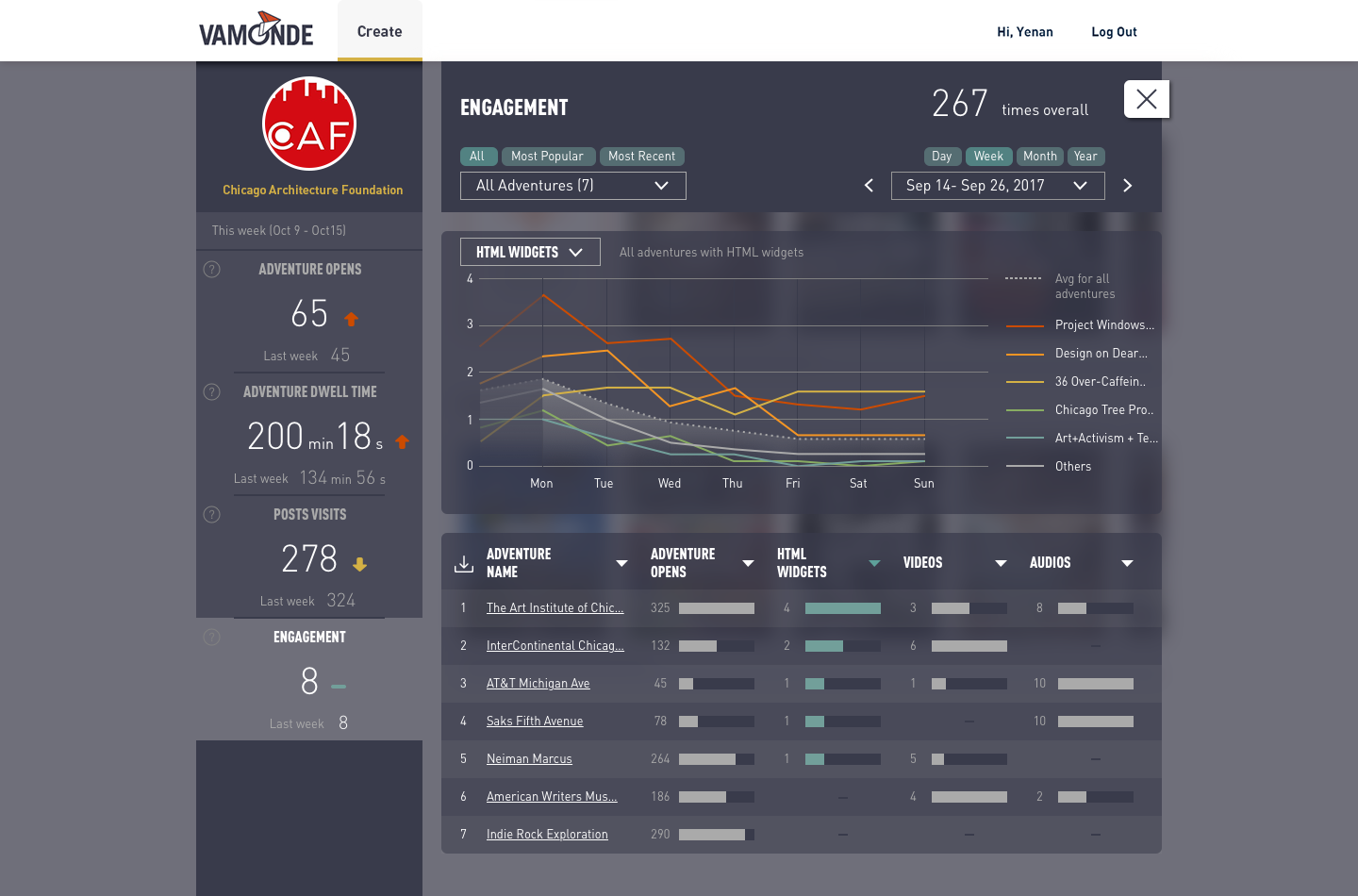Open the Sep 14 - Sep 26 date dropdown
Viewport: 1358px width, 896px height.
point(998,186)
